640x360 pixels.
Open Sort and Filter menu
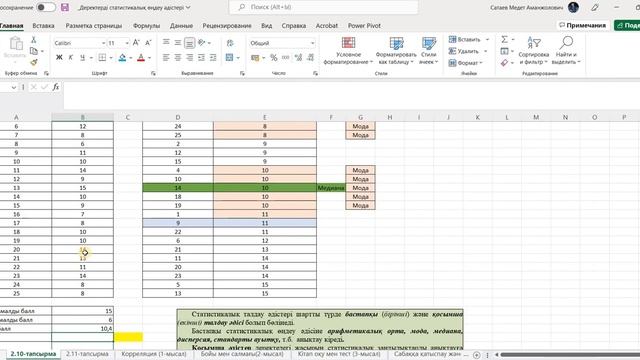(533, 51)
